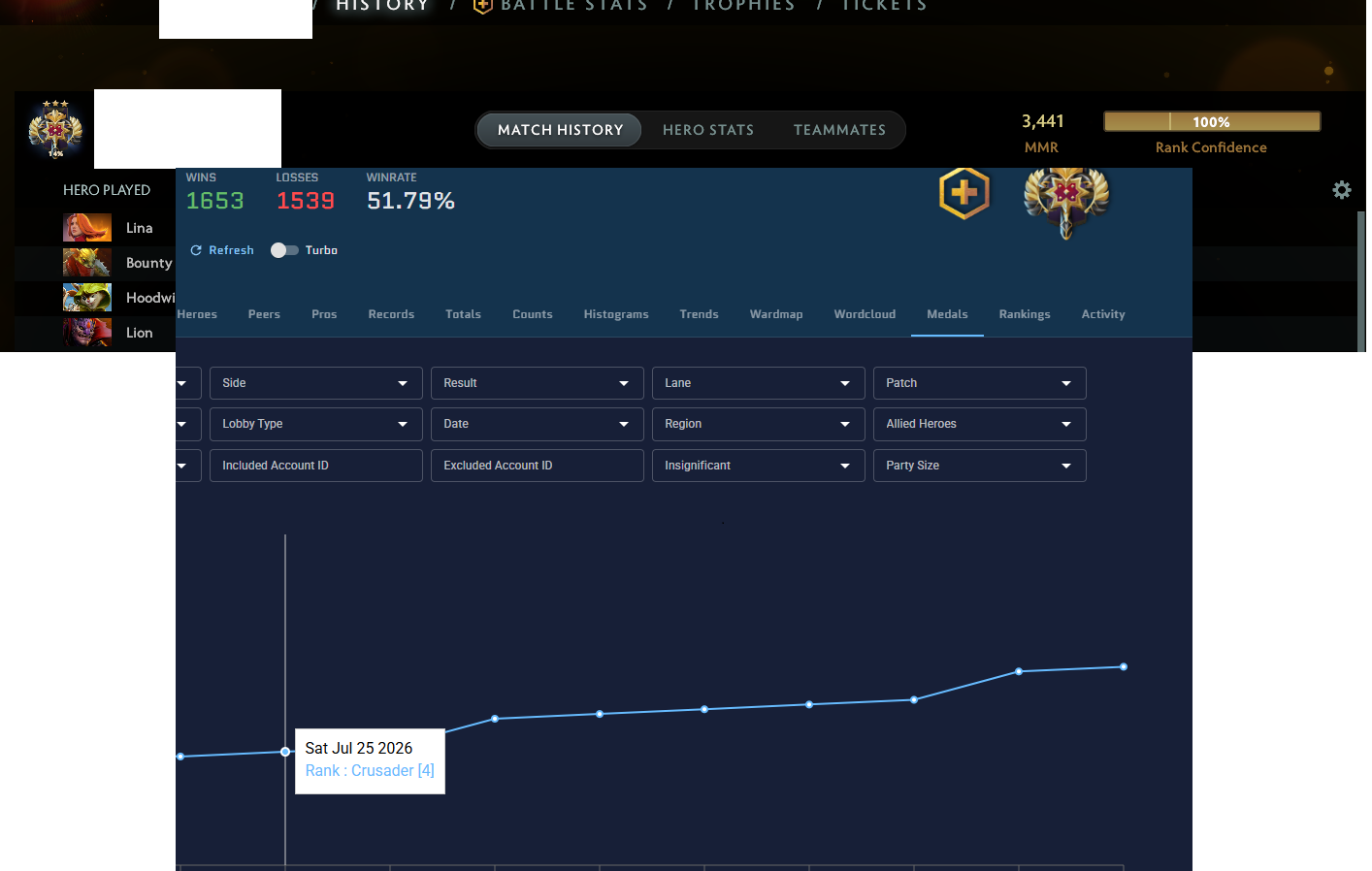
Task: Click the Dota Plus hexagon badge
Action: (964, 193)
